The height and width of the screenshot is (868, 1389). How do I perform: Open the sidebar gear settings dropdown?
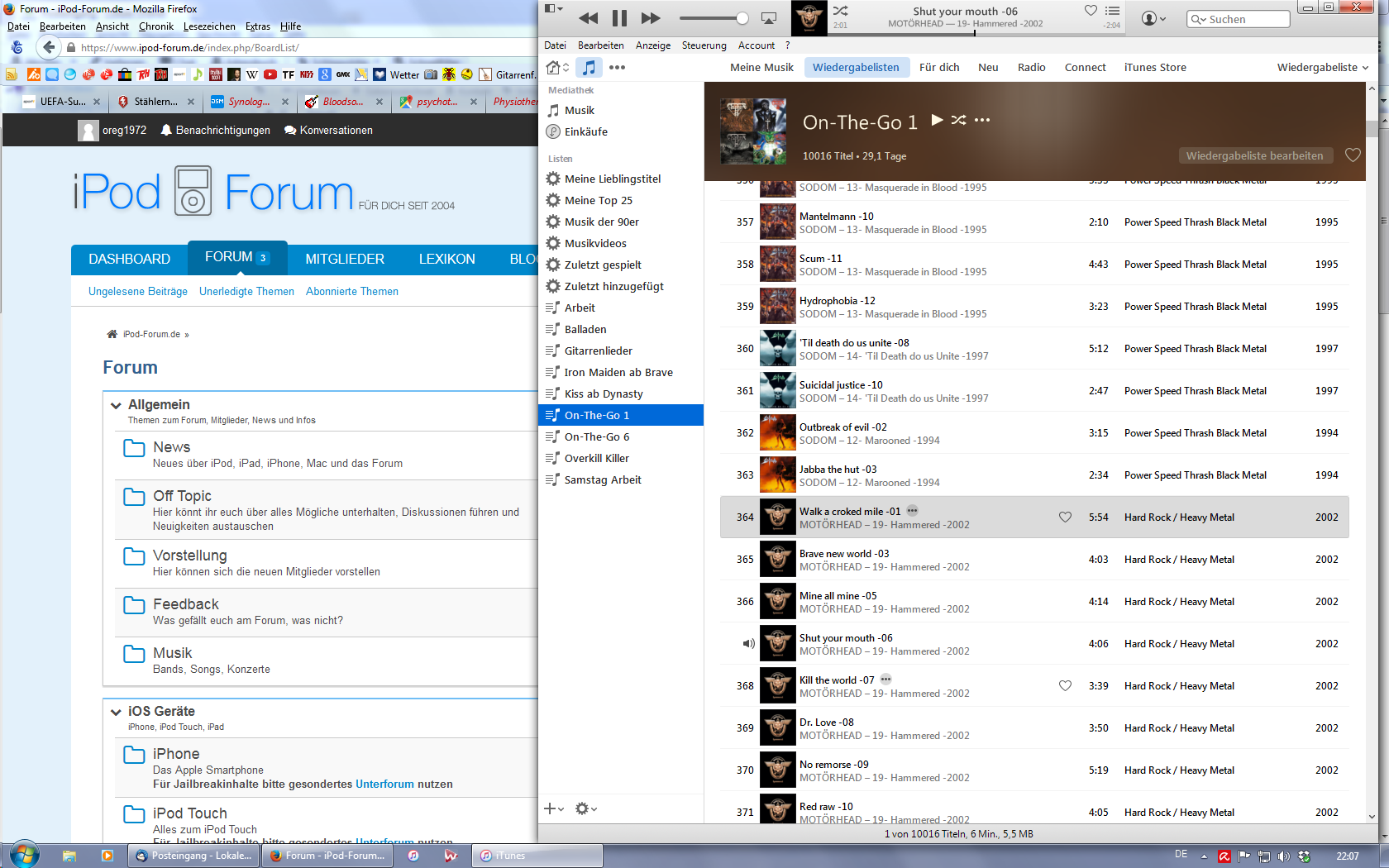585,808
